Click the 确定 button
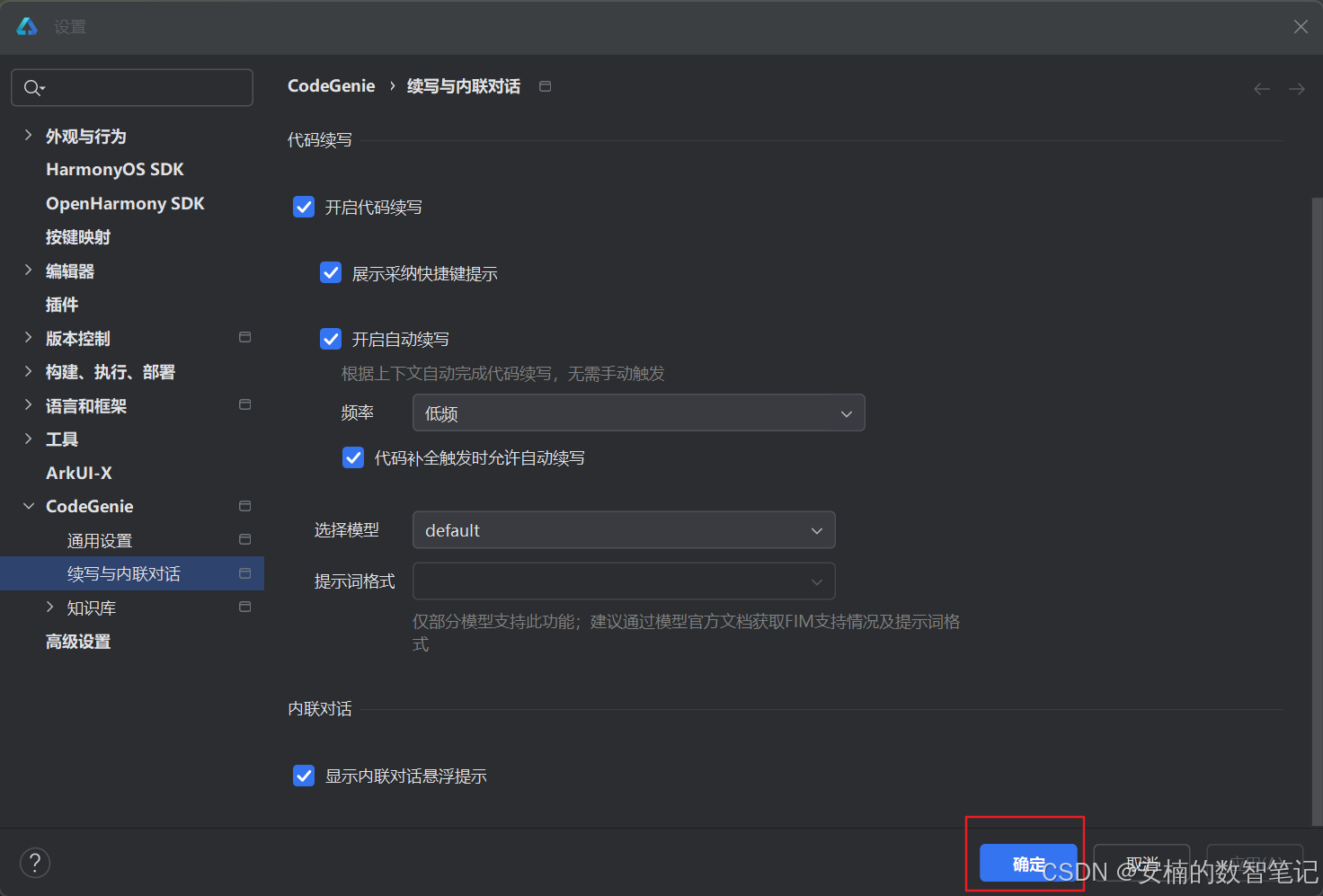The width and height of the screenshot is (1323, 896). point(1028,863)
